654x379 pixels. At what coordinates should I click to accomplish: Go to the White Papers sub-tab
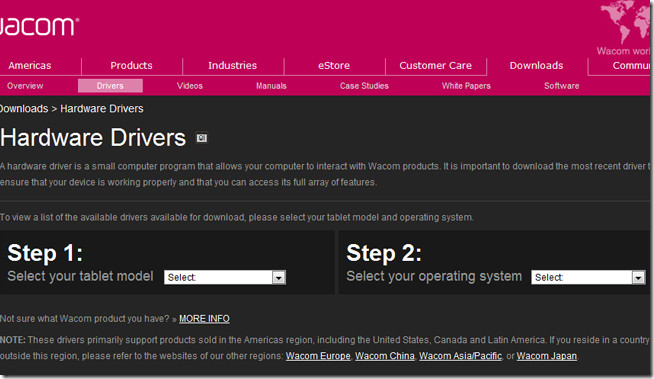[466, 86]
